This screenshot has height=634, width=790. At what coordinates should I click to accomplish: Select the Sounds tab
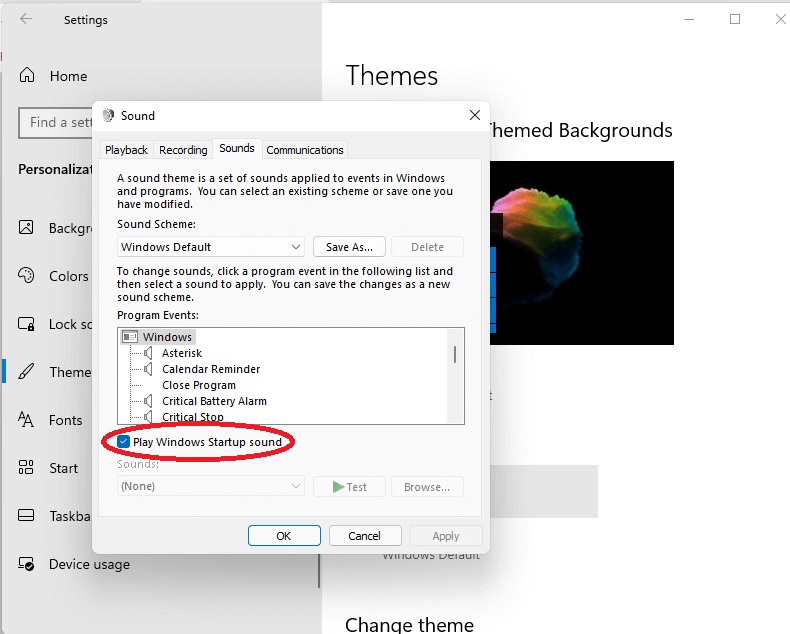237,149
